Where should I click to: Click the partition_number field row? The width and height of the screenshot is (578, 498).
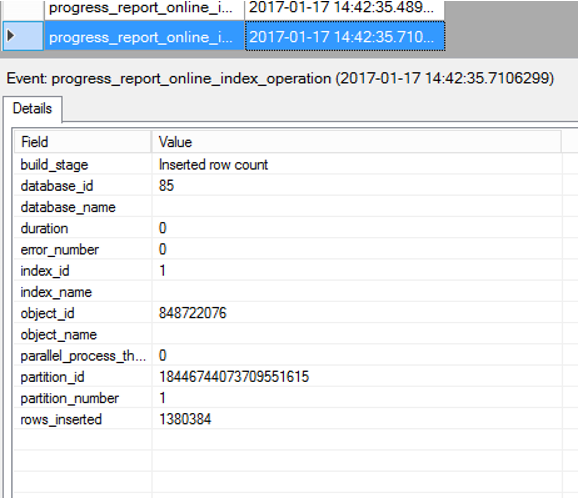[288, 398]
